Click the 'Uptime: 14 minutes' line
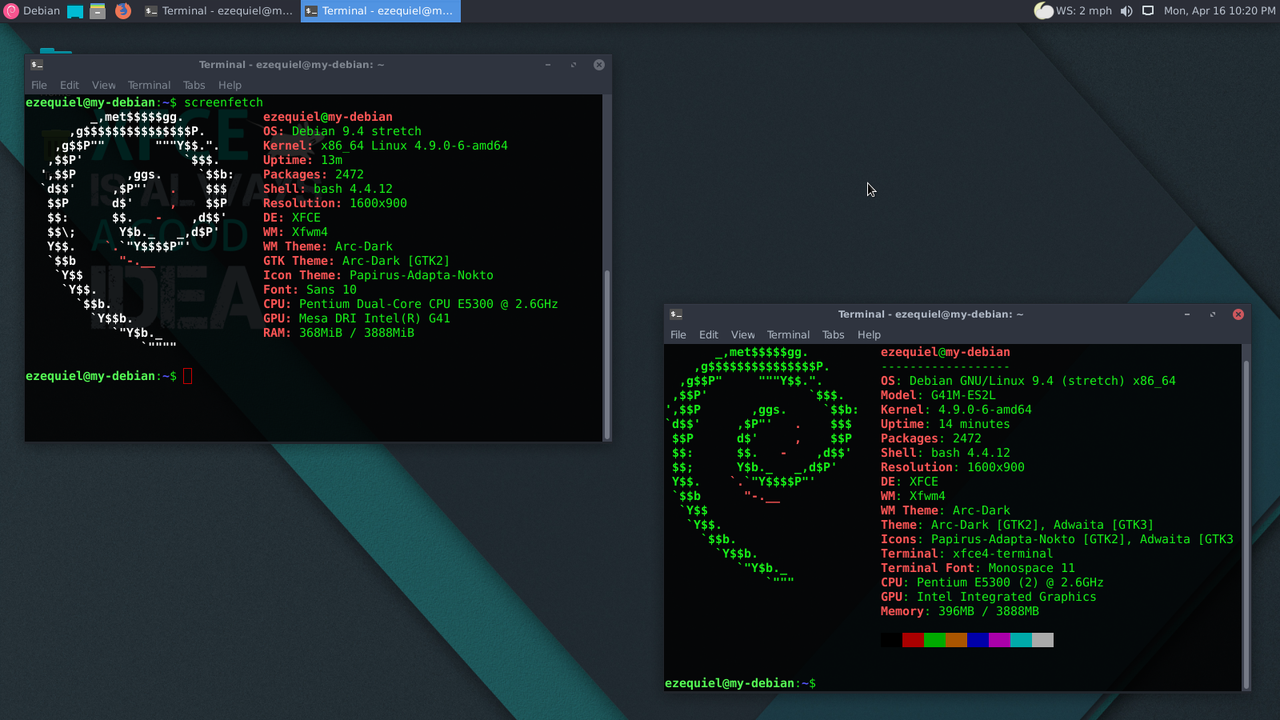 pos(945,424)
